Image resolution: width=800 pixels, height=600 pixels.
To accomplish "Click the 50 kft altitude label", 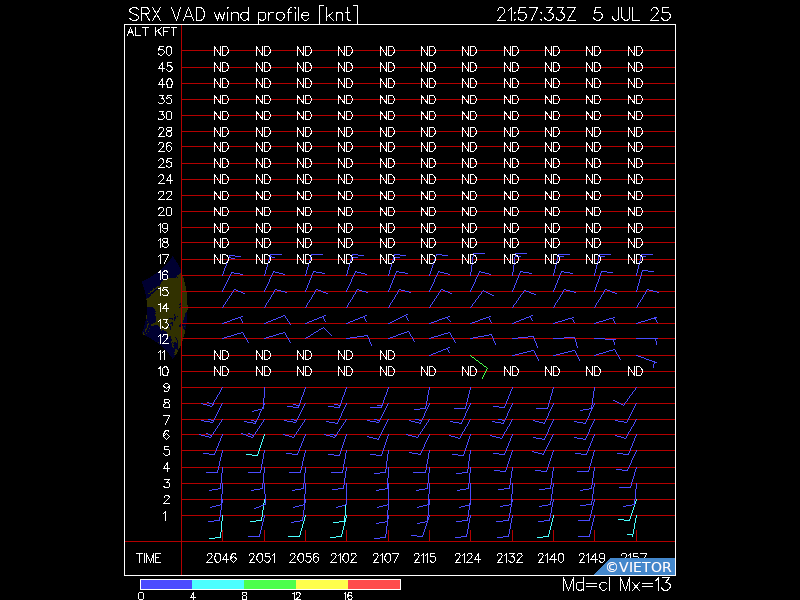I will [165, 51].
